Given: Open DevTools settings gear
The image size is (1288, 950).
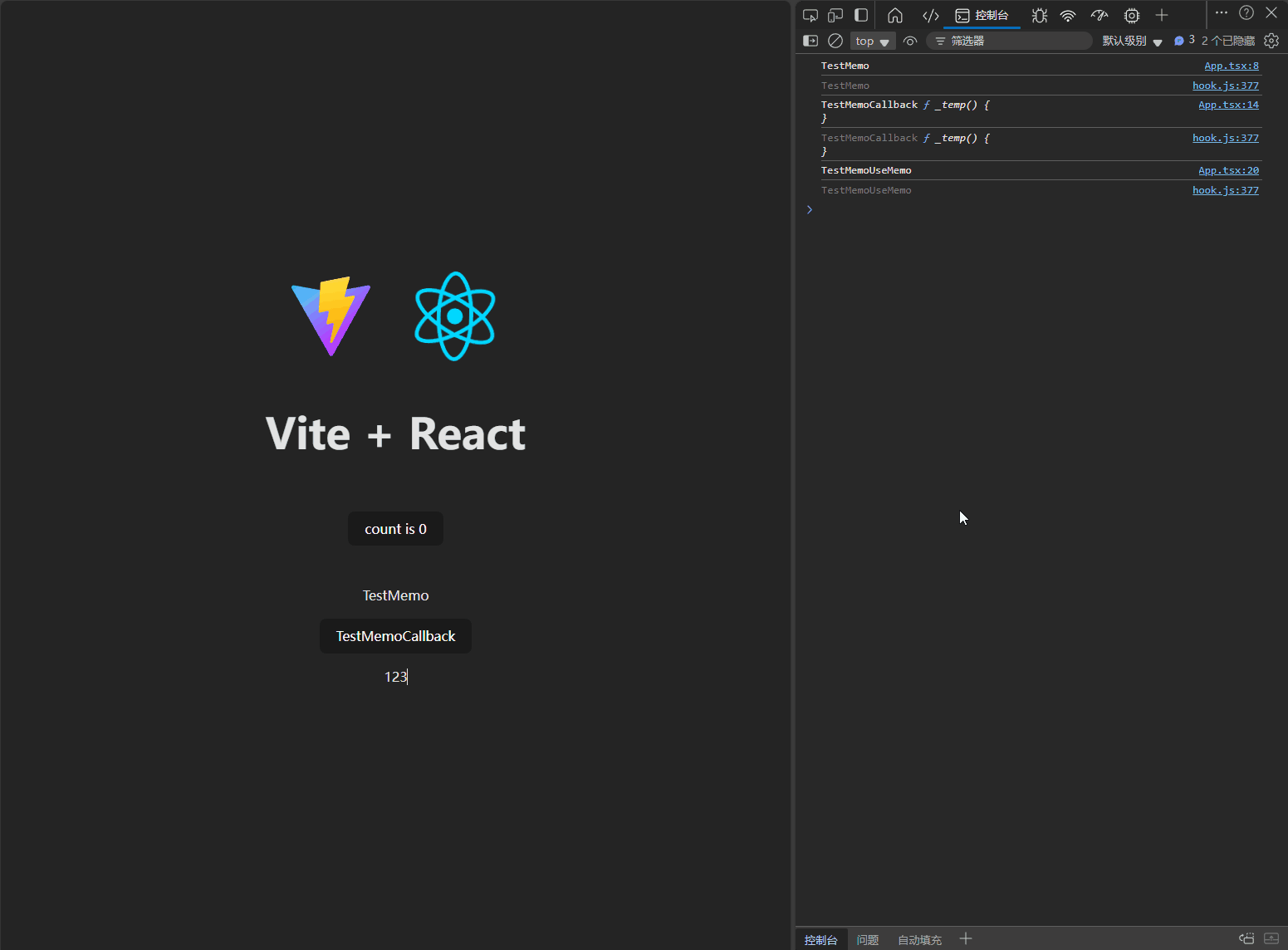Looking at the screenshot, I should (x=1271, y=40).
